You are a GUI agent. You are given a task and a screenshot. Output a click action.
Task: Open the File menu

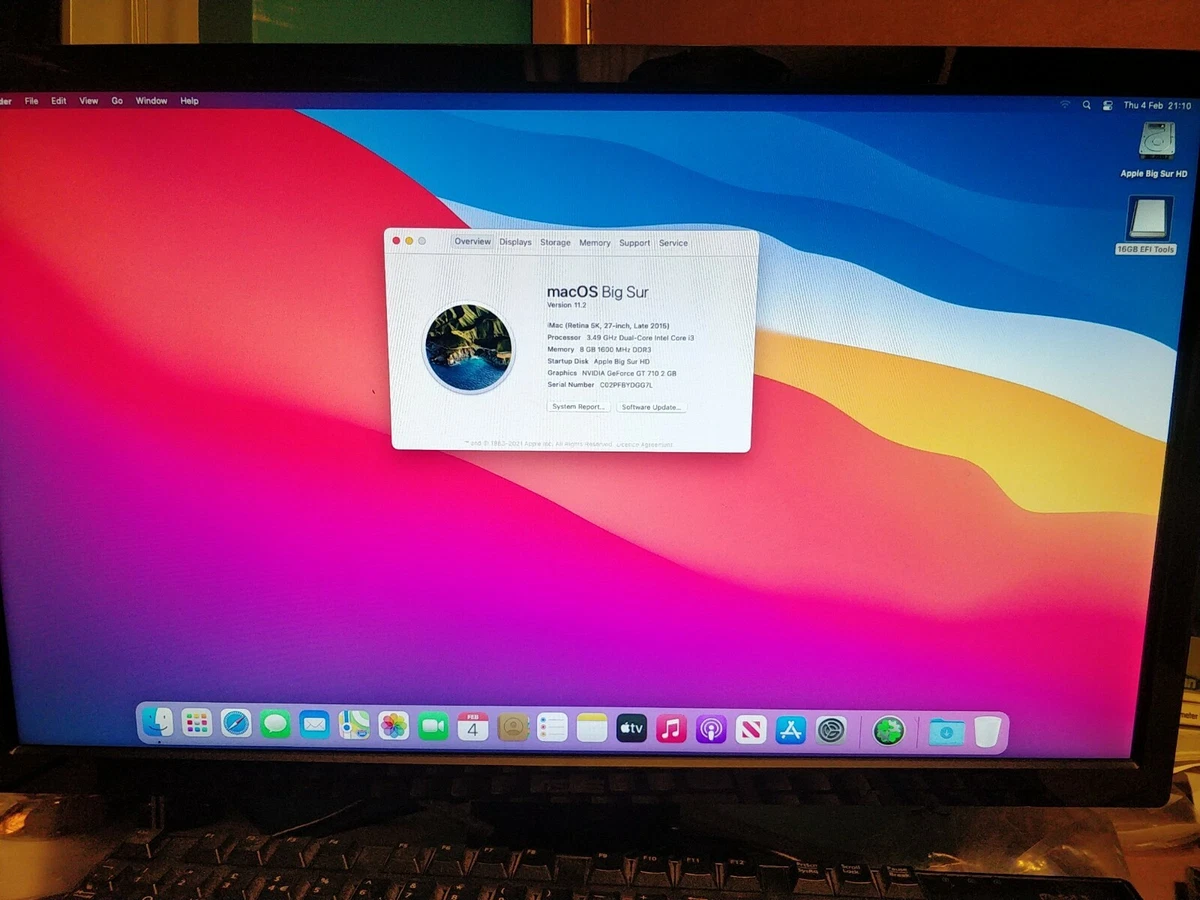point(31,101)
